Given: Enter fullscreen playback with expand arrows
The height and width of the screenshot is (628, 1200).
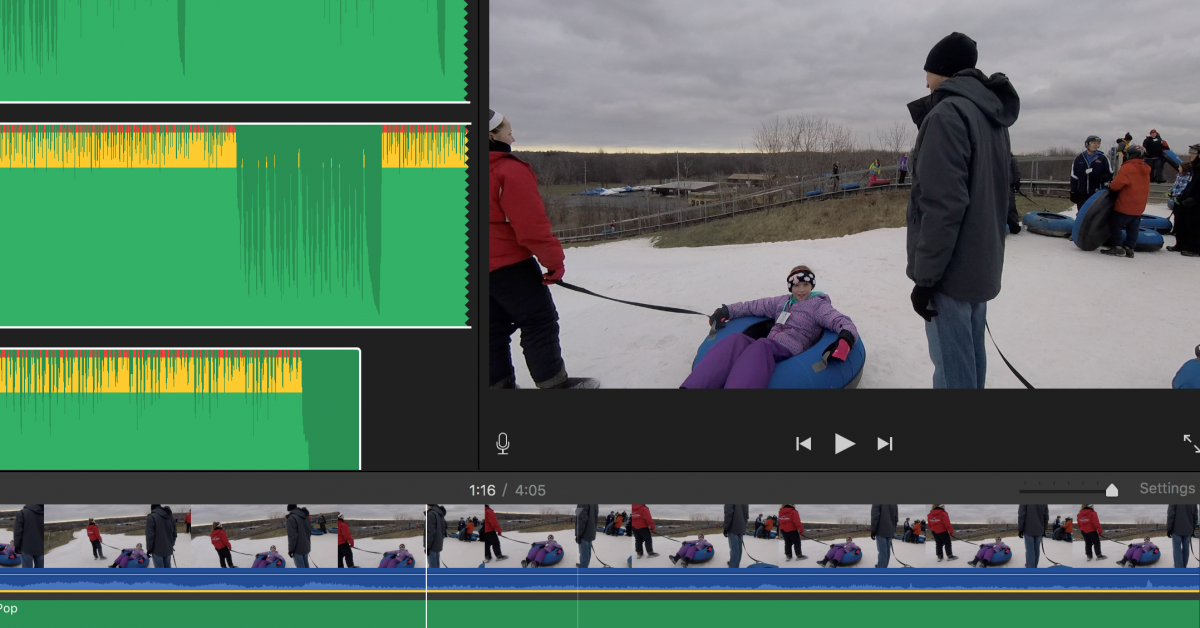Looking at the screenshot, I should click(x=1191, y=443).
